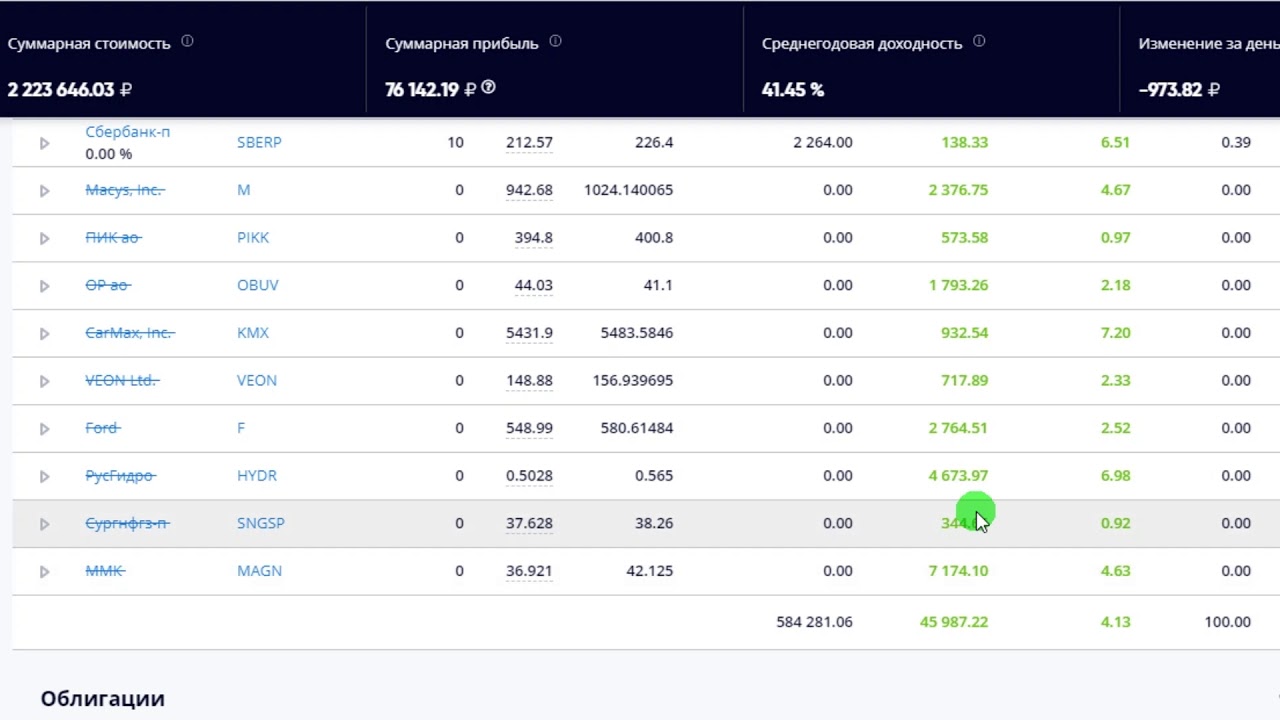Click Суммарная стоимость value 2 223 646.03 ₽
The image size is (1280, 720).
[70, 89]
